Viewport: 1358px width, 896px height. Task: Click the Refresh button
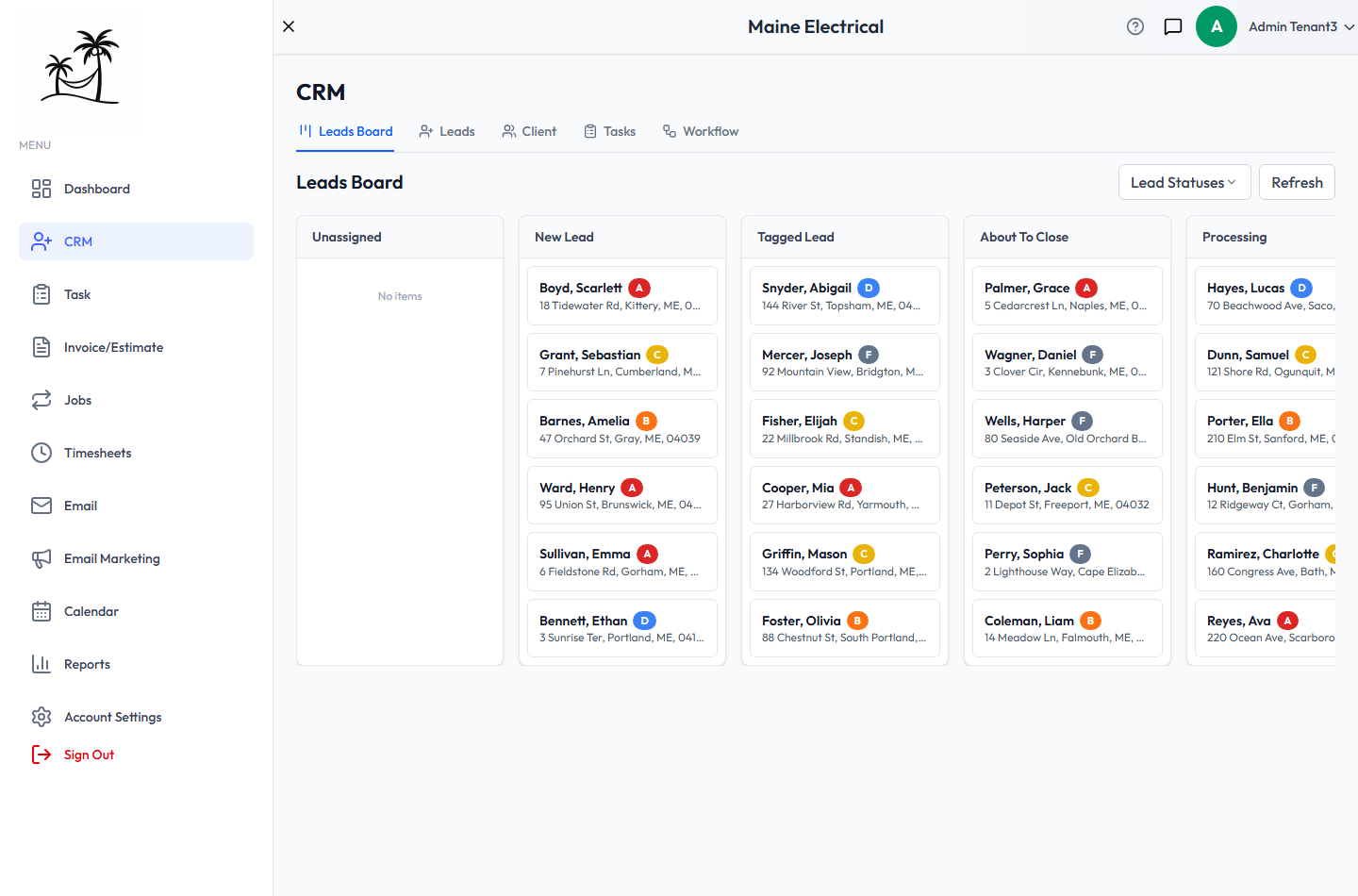pos(1297,182)
